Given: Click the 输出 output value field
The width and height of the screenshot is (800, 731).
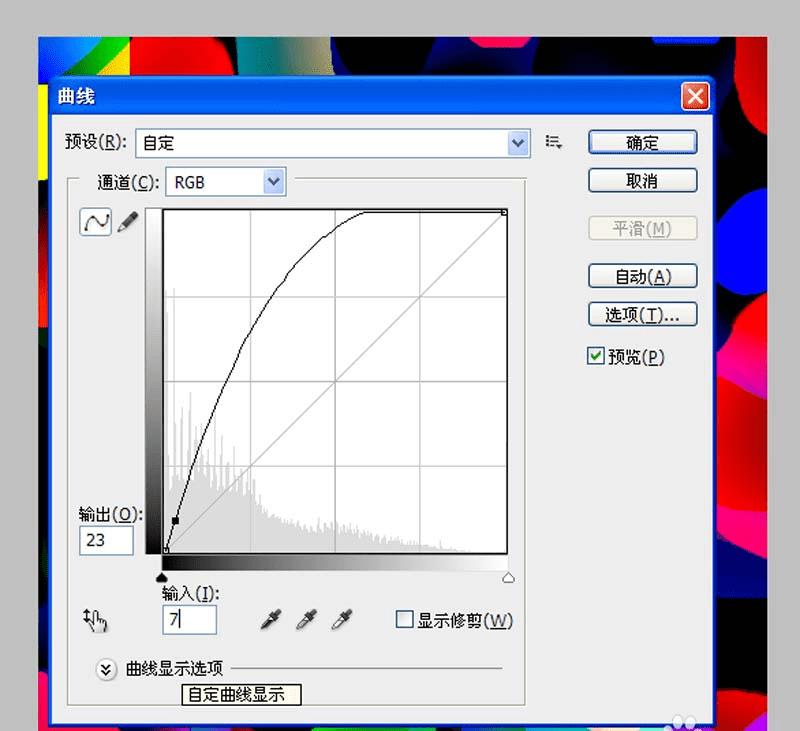Looking at the screenshot, I should [x=106, y=540].
